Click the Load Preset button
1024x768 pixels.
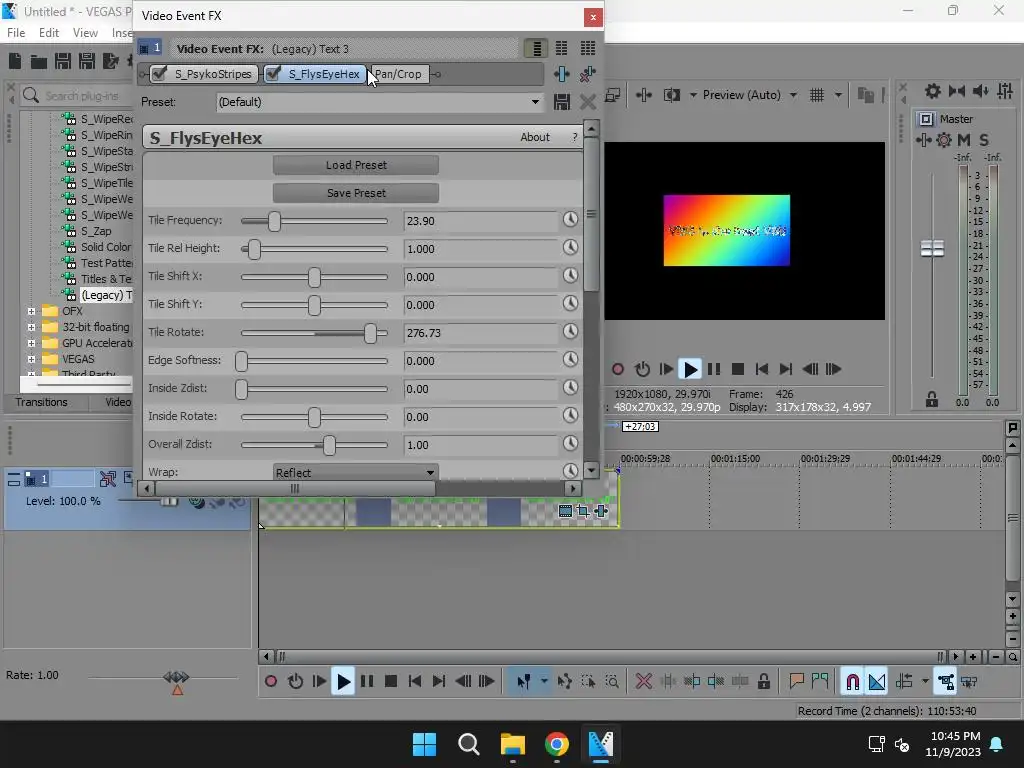356,165
